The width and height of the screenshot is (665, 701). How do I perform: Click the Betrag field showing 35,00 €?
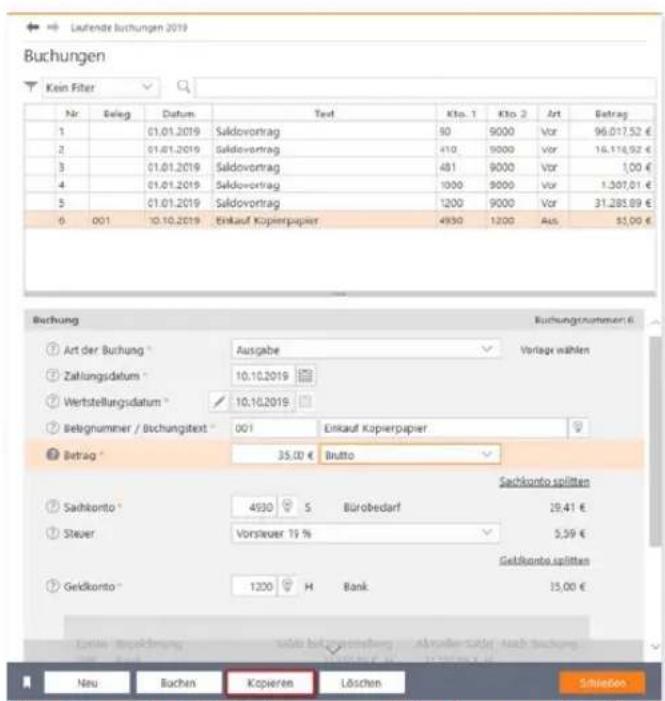coord(274,455)
